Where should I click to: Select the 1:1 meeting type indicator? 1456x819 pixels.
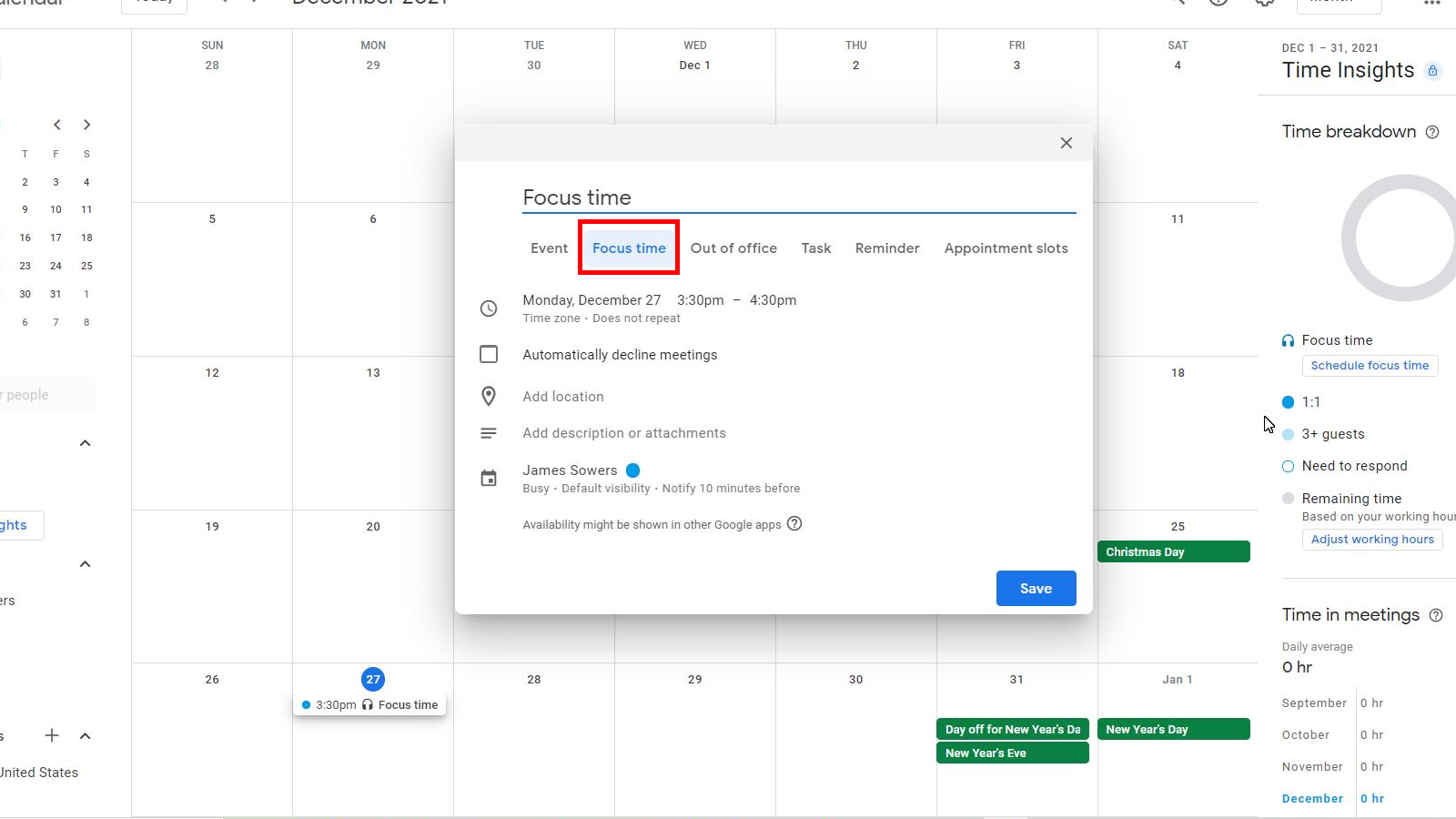click(x=1288, y=402)
